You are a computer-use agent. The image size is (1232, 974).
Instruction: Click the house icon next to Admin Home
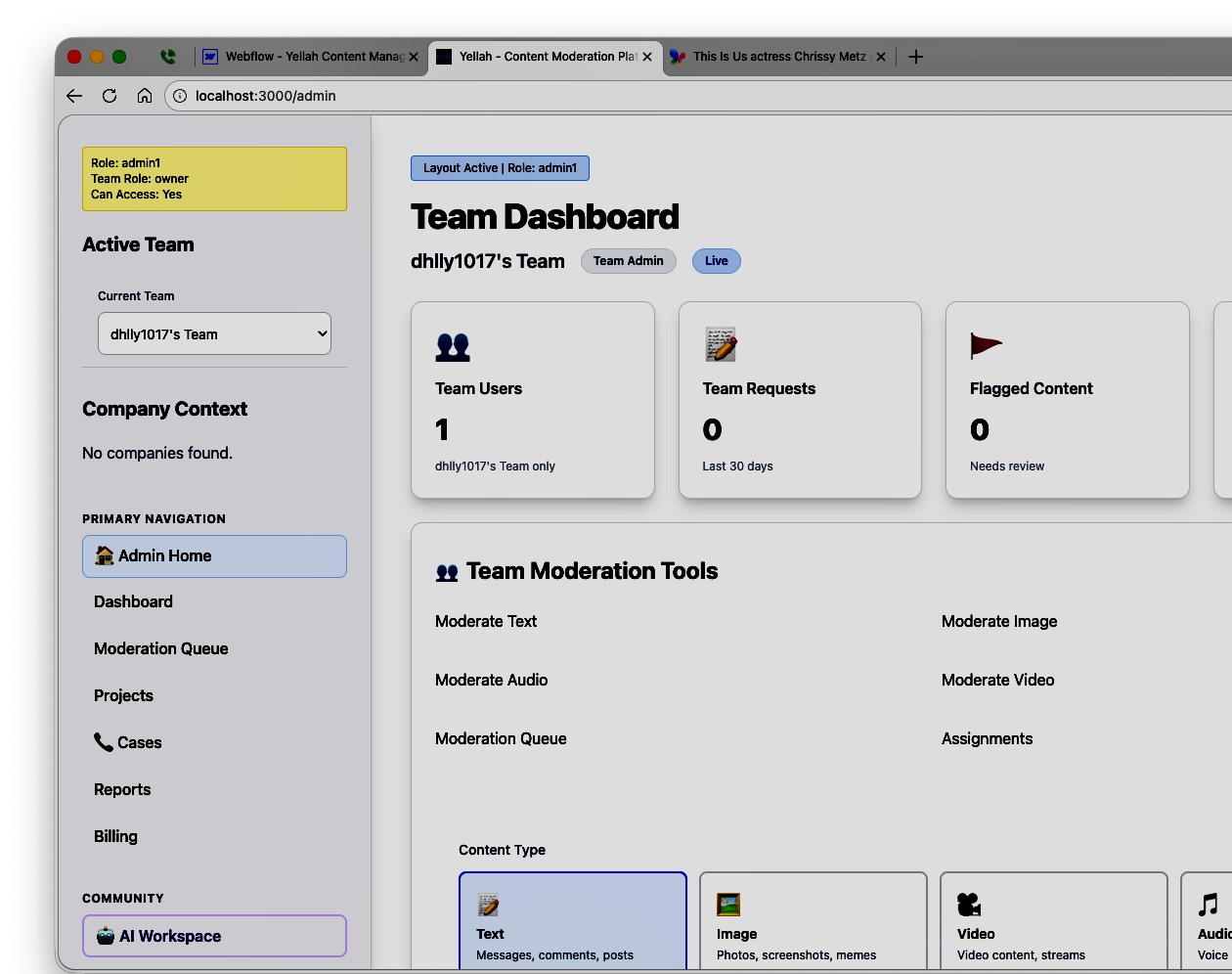(105, 555)
